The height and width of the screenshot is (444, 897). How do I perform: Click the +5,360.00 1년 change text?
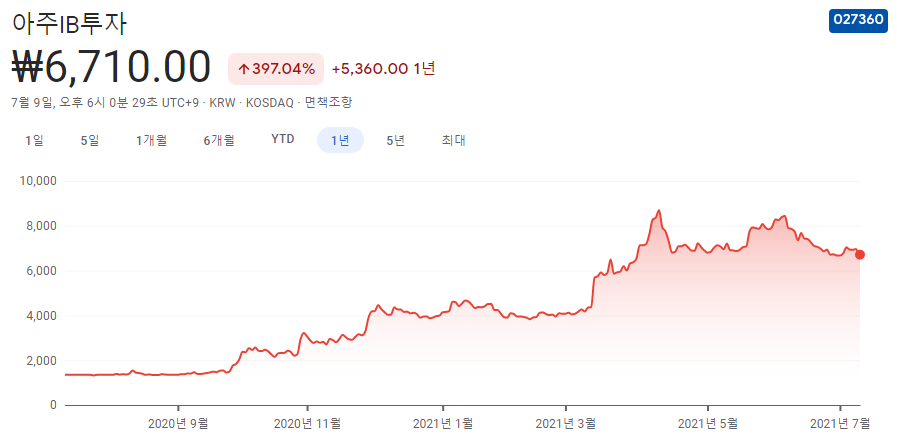(383, 69)
